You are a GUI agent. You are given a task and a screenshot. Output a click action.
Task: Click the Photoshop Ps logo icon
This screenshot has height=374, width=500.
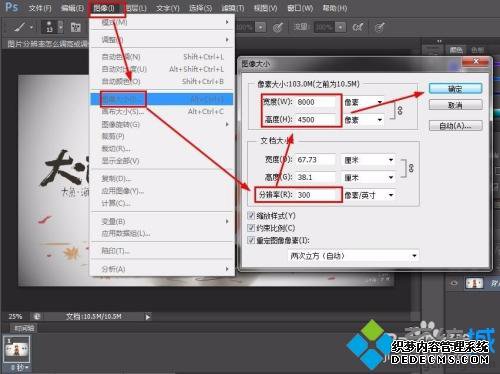12,7
